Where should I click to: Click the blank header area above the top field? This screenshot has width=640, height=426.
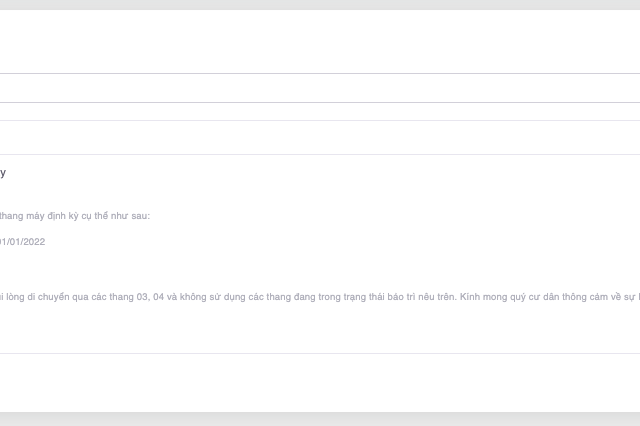click(x=320, y=42)
